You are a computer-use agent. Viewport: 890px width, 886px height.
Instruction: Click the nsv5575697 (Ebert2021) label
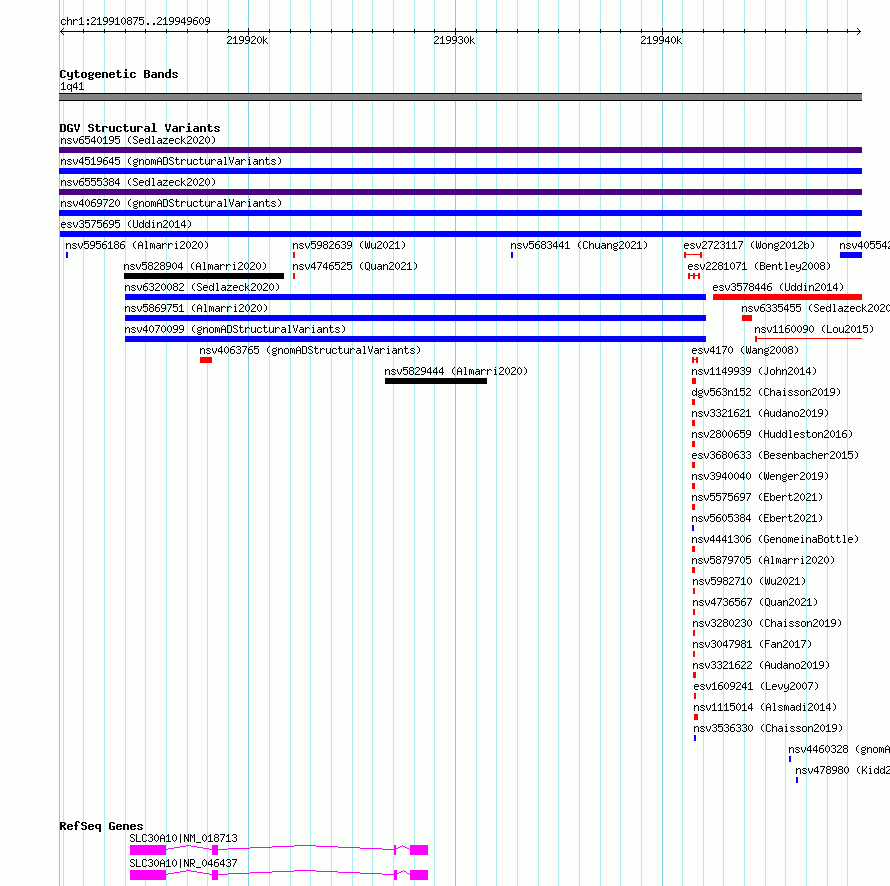pyautogui.click(x=757, y=497)
